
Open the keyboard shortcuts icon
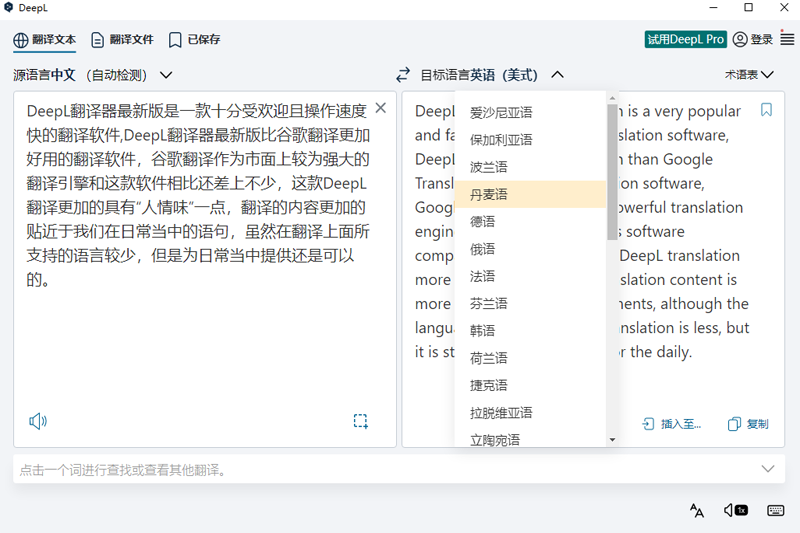(x=776, y=510)
